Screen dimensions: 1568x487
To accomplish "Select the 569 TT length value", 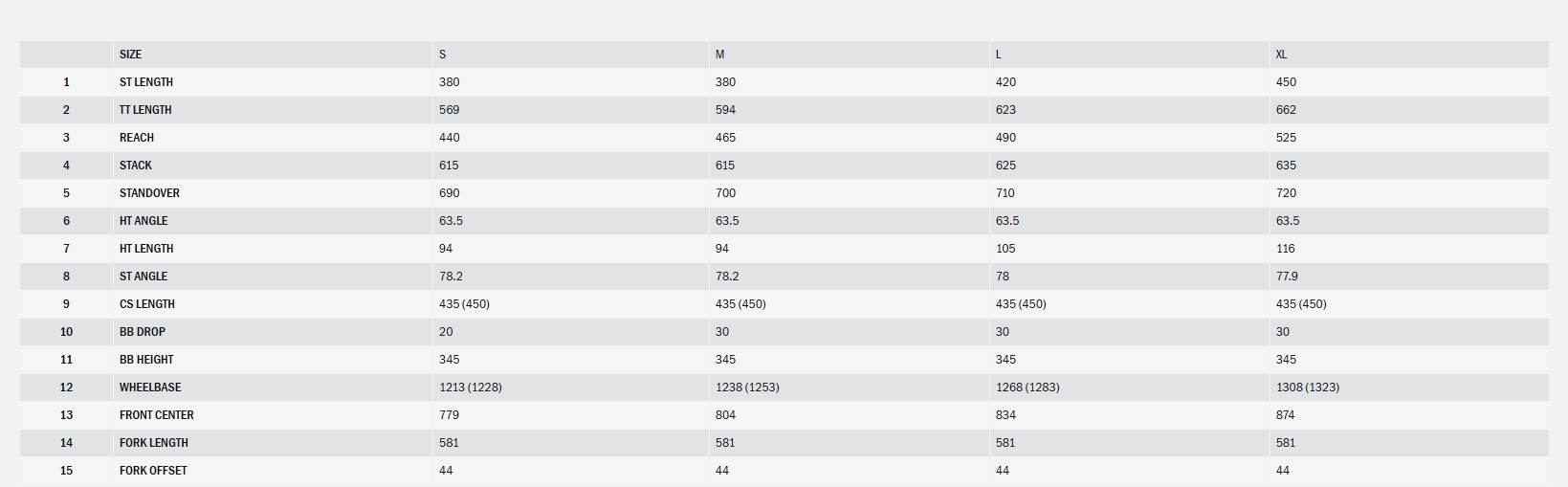I will point(449,110).
